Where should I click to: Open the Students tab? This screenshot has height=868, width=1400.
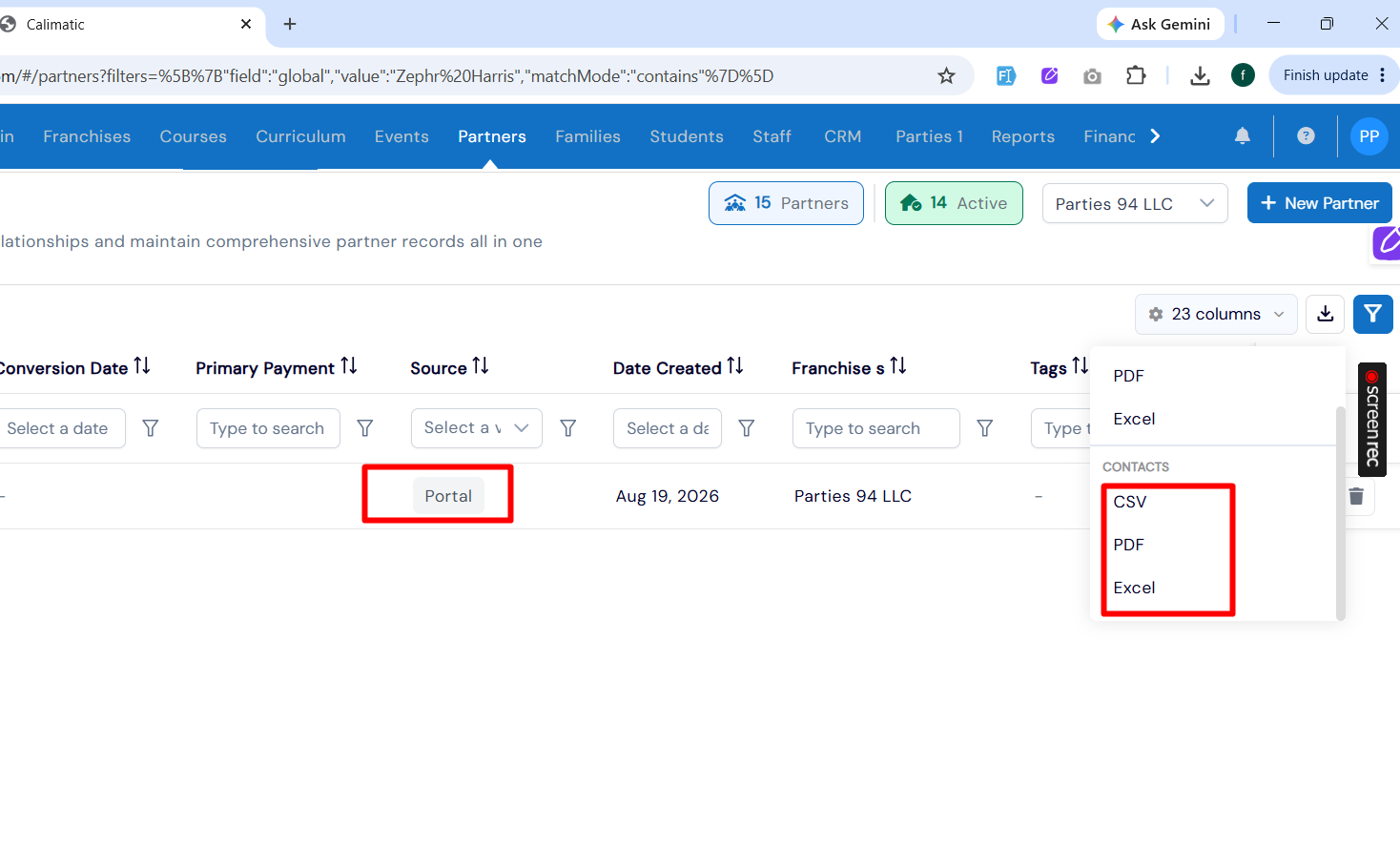pos(687,136)
